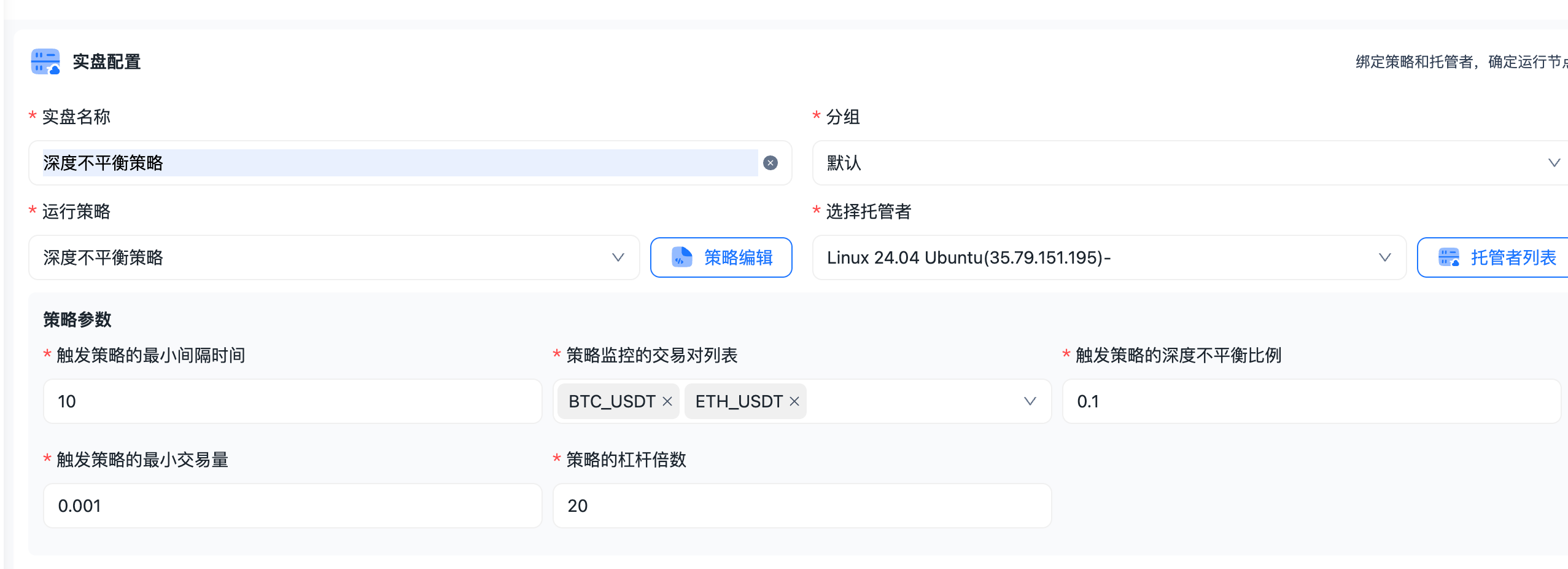
Task: Clear the 实盘名称 input via the × icon
Action: [769, 163]
